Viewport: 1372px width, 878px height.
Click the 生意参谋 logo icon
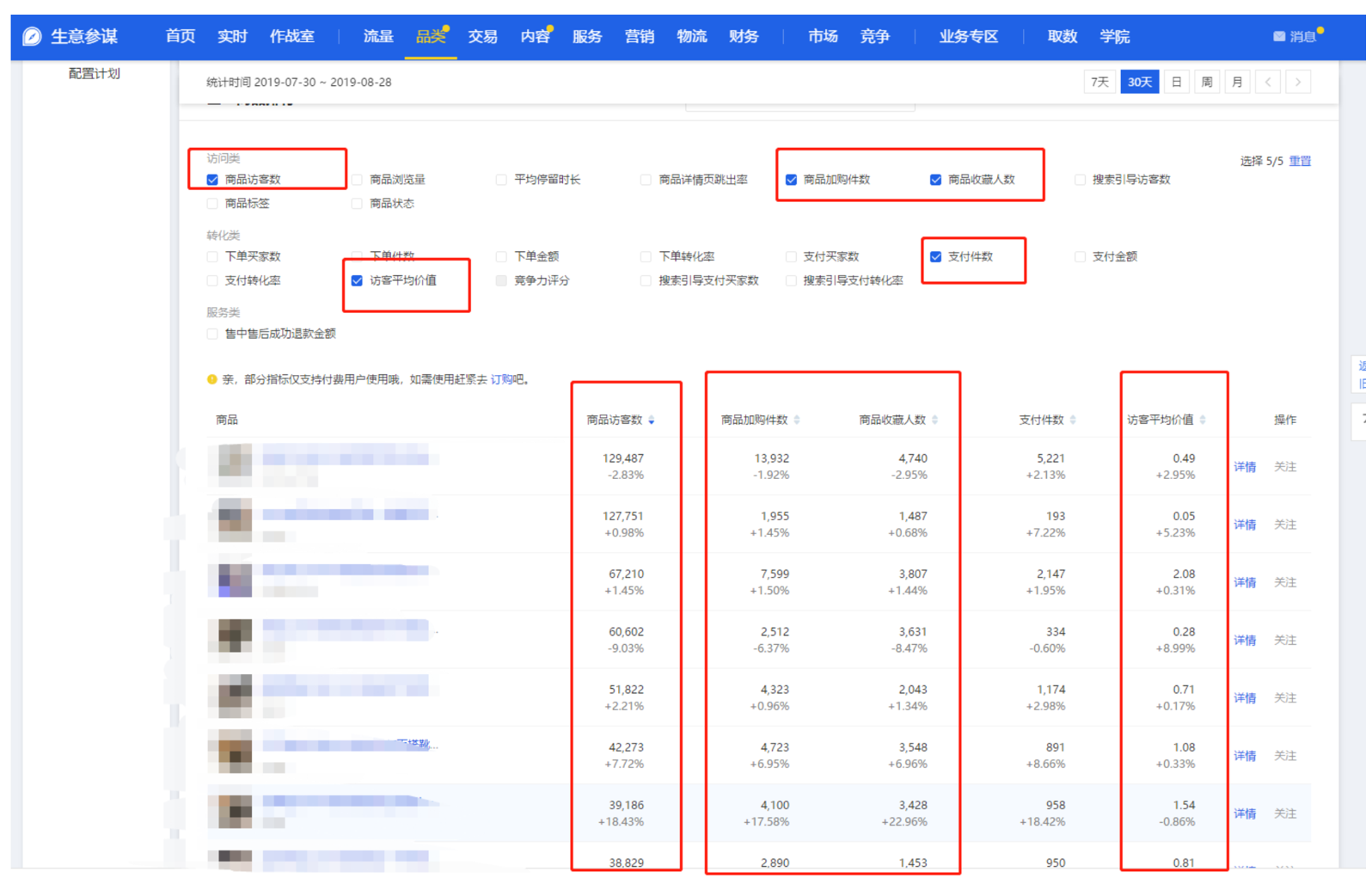32,36
